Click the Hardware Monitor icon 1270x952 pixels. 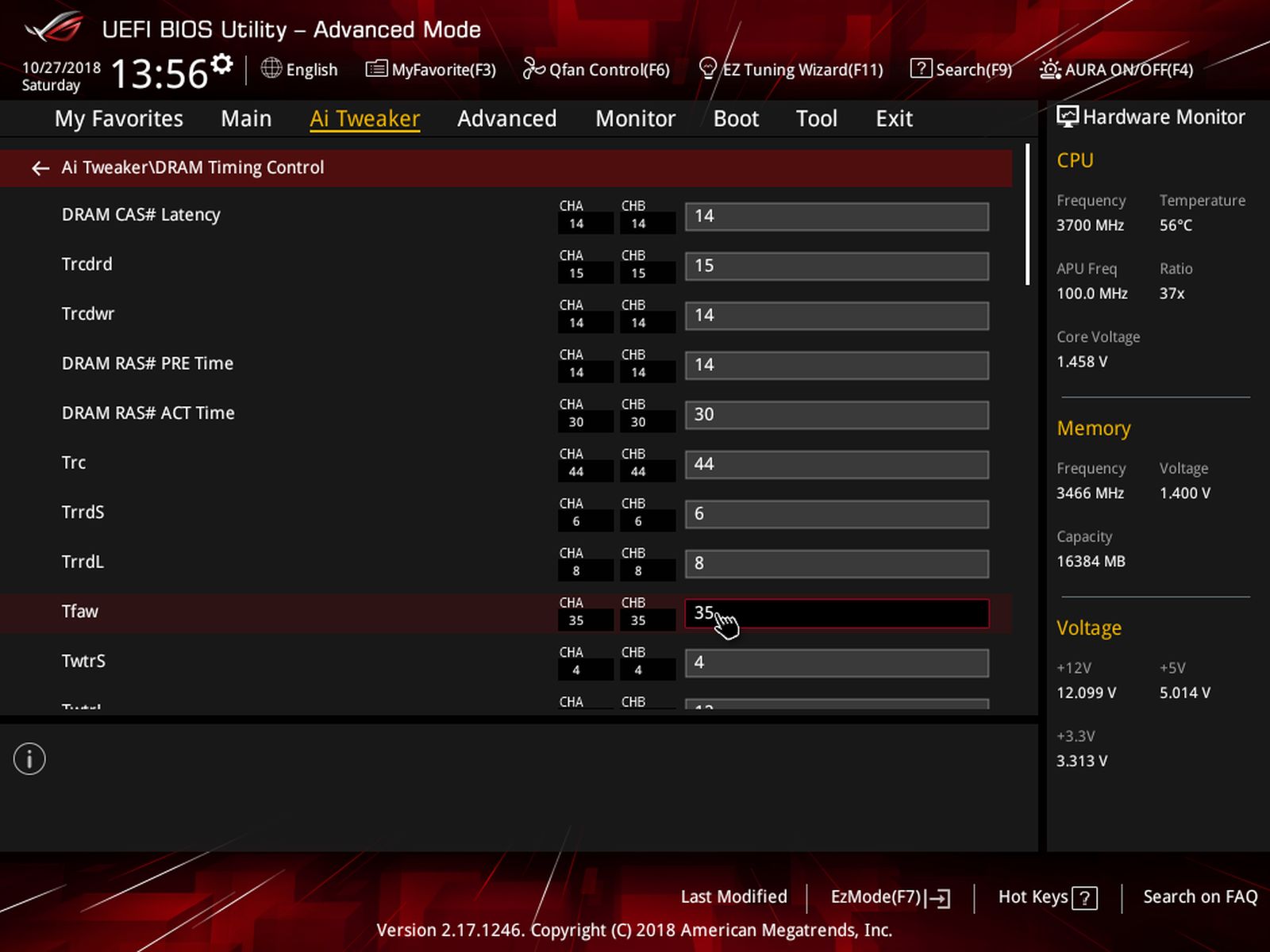(1068, 117)
